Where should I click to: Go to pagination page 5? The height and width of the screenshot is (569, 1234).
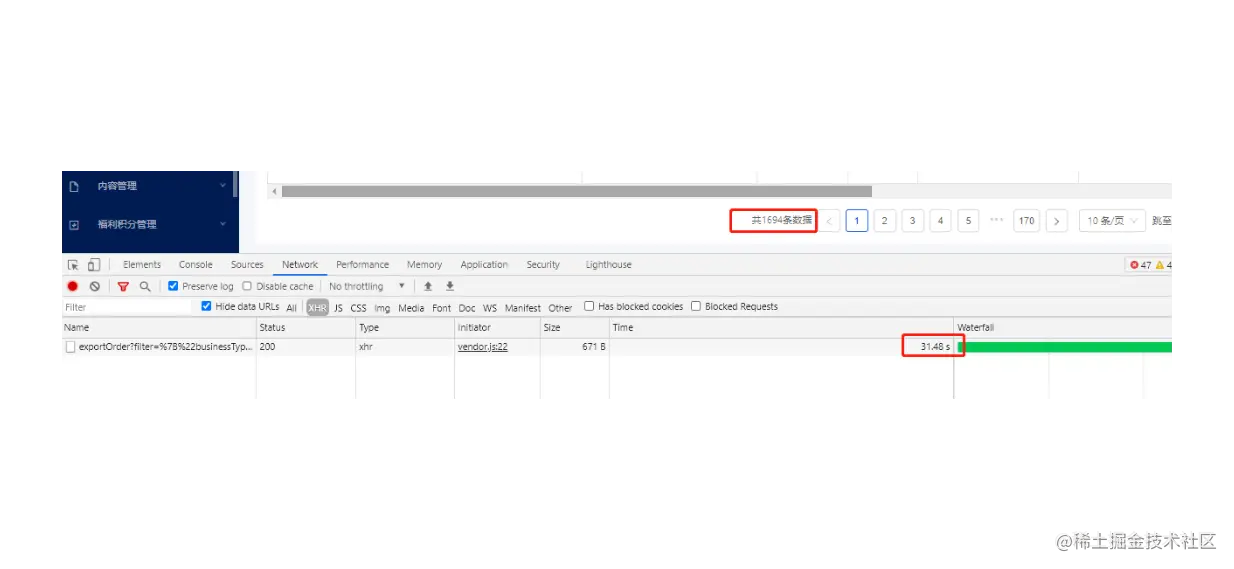[968, 221]
